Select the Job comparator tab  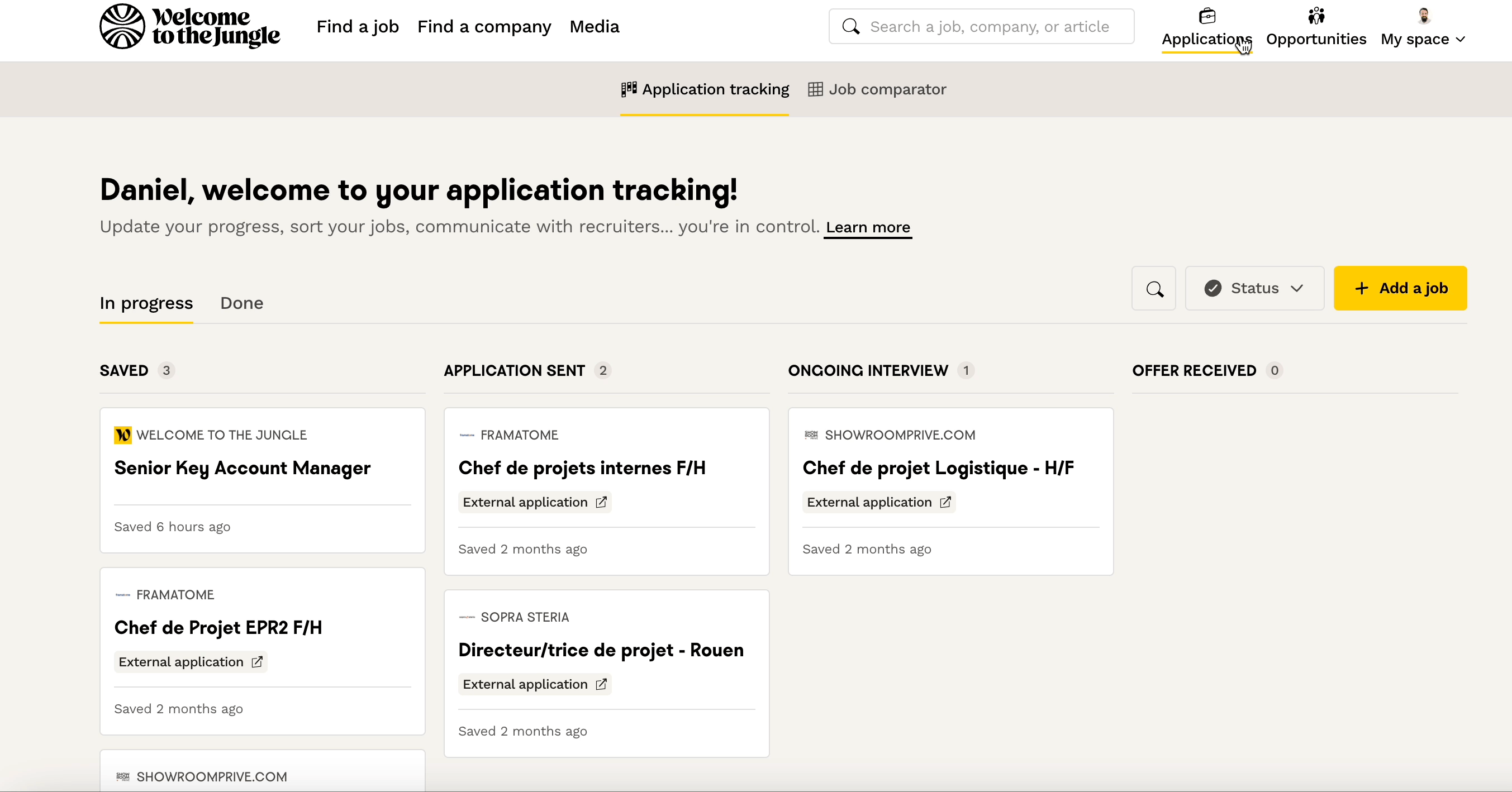point(877,89)
